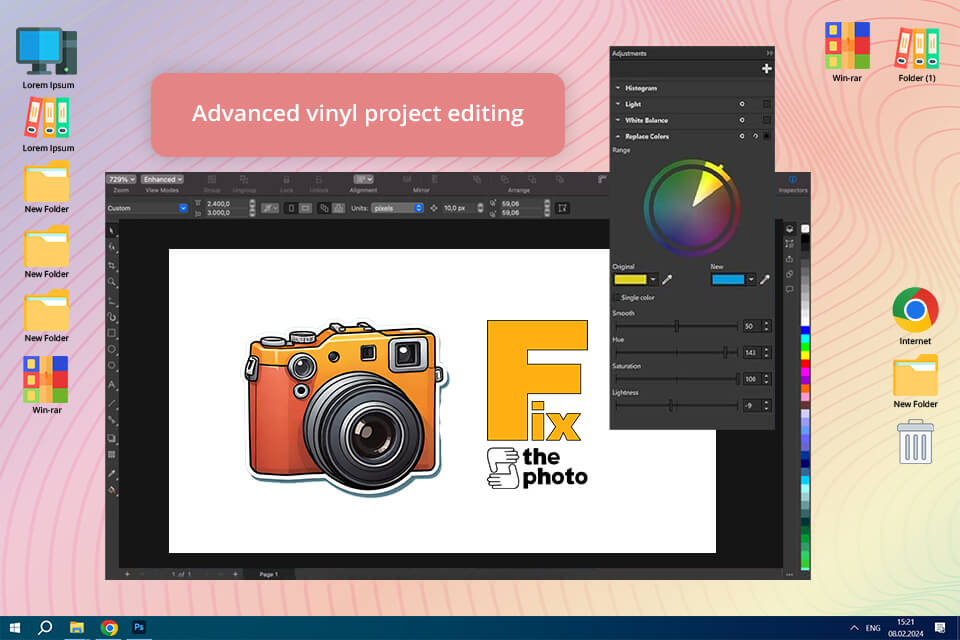
Task: Collapse the Light section
Action: pos(618,104)
